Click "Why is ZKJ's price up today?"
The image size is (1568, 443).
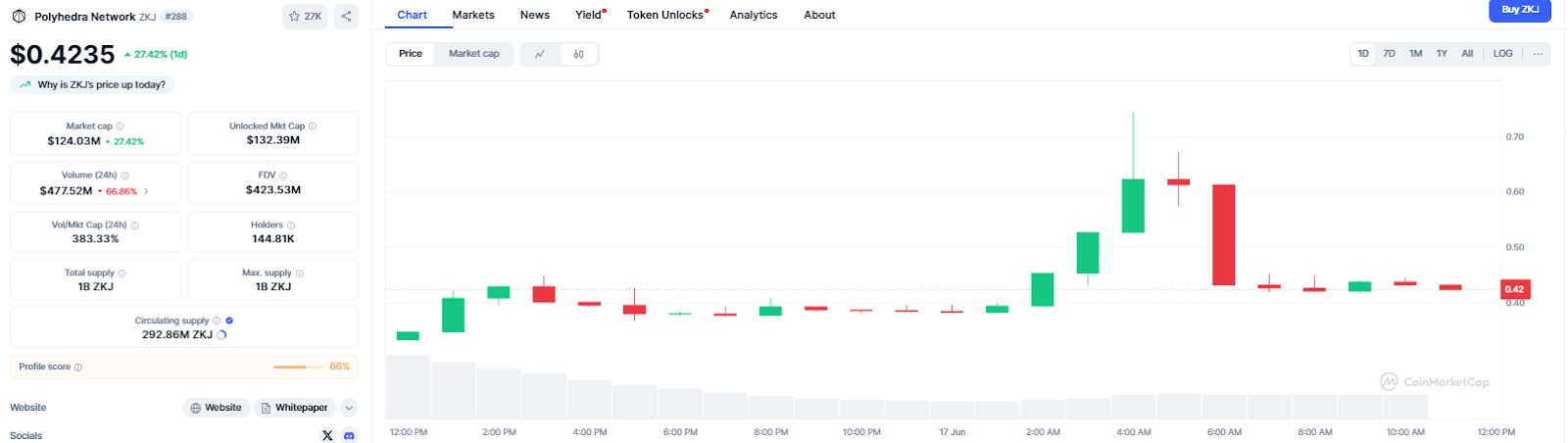[x=93, y=85]
